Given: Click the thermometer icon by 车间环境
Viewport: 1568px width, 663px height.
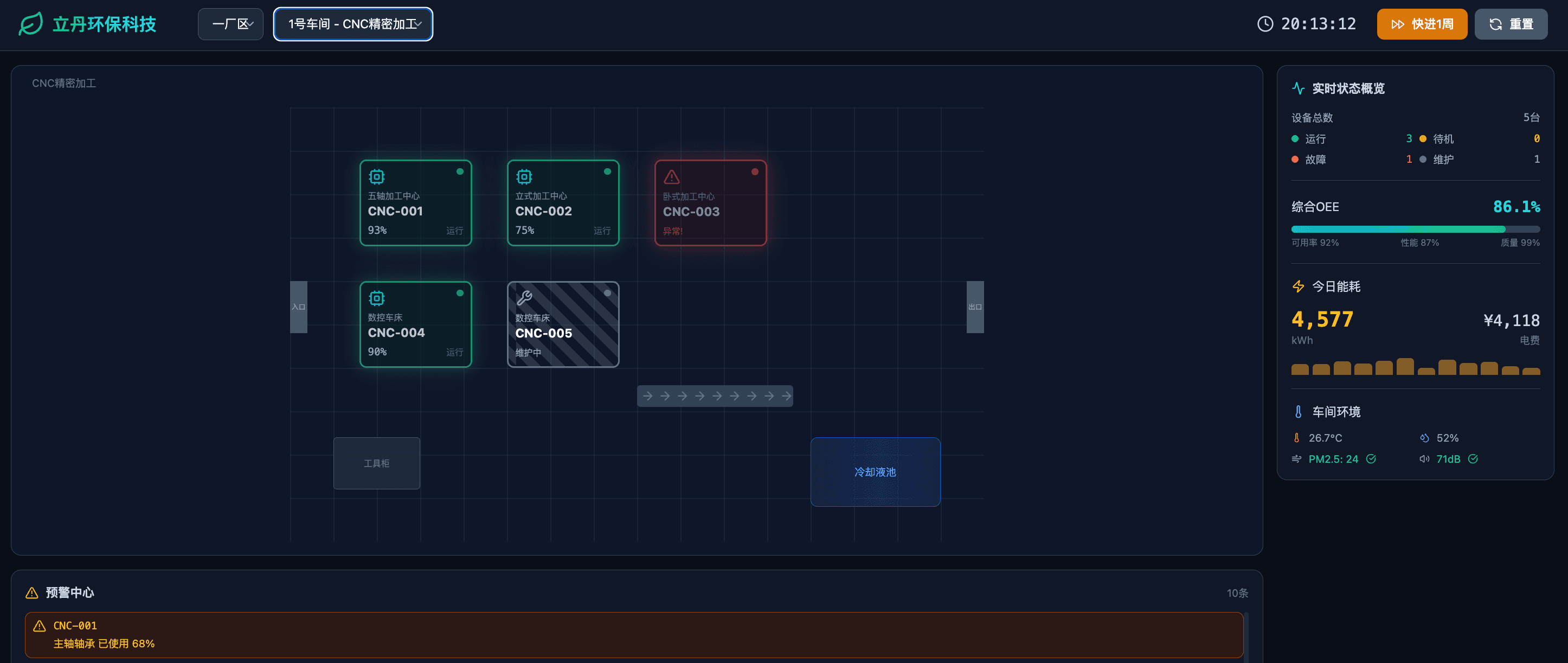Looking at the screenshot, I should click(1298, 412).
